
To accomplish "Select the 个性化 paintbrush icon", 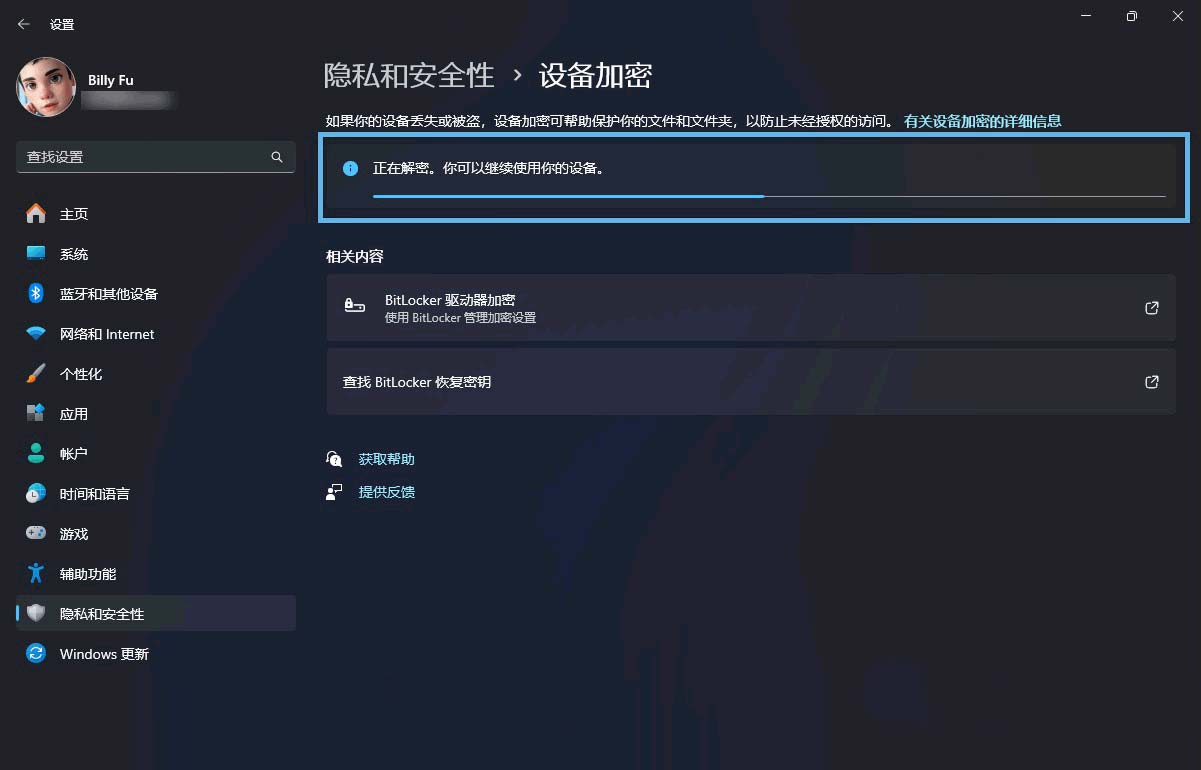I will tap(36, 374).
